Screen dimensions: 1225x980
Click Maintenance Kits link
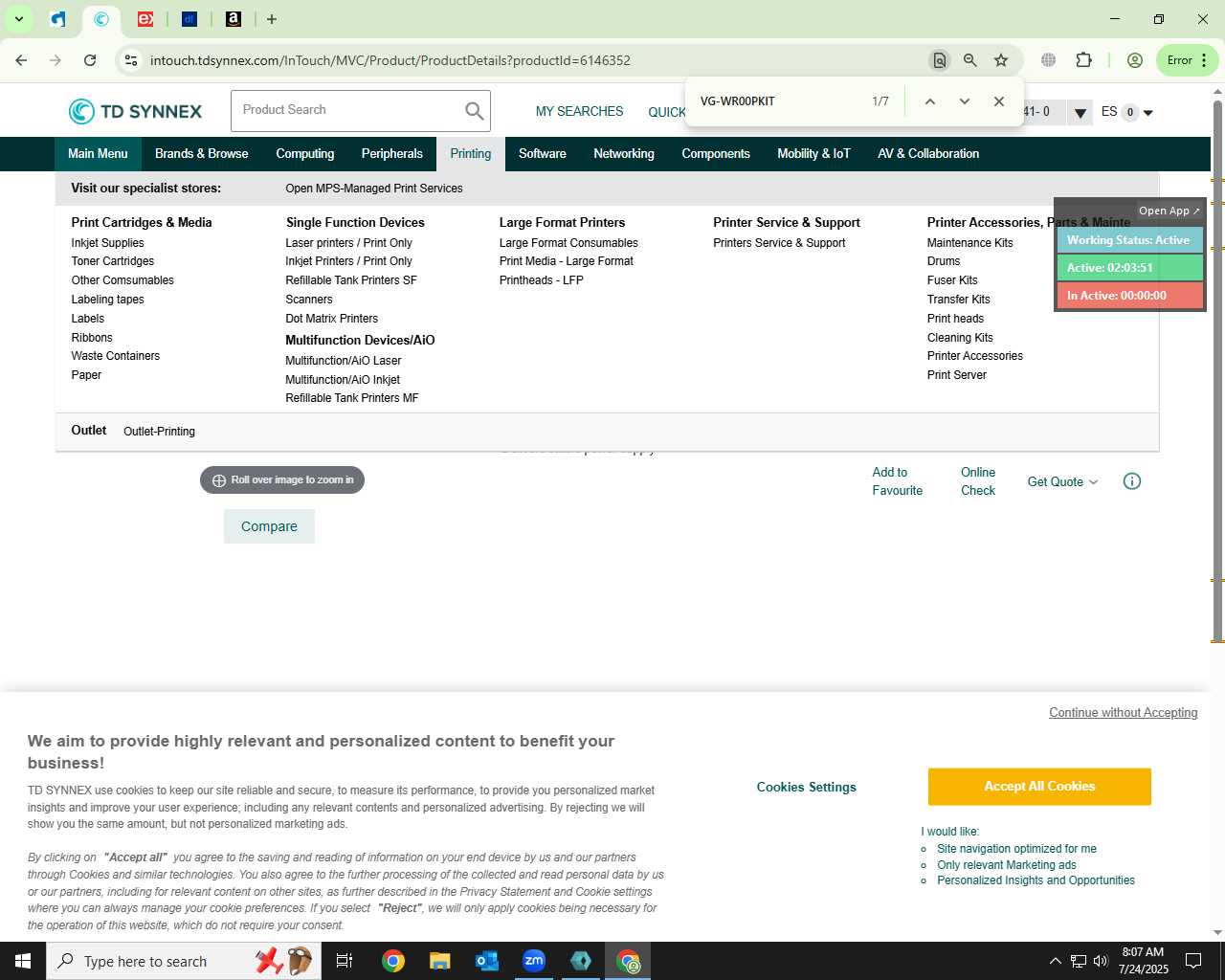click(969, 243)
